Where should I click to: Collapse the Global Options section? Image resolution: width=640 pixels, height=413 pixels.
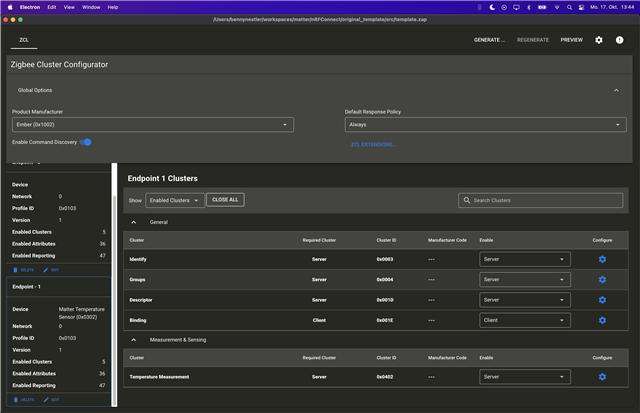(616, 90)
